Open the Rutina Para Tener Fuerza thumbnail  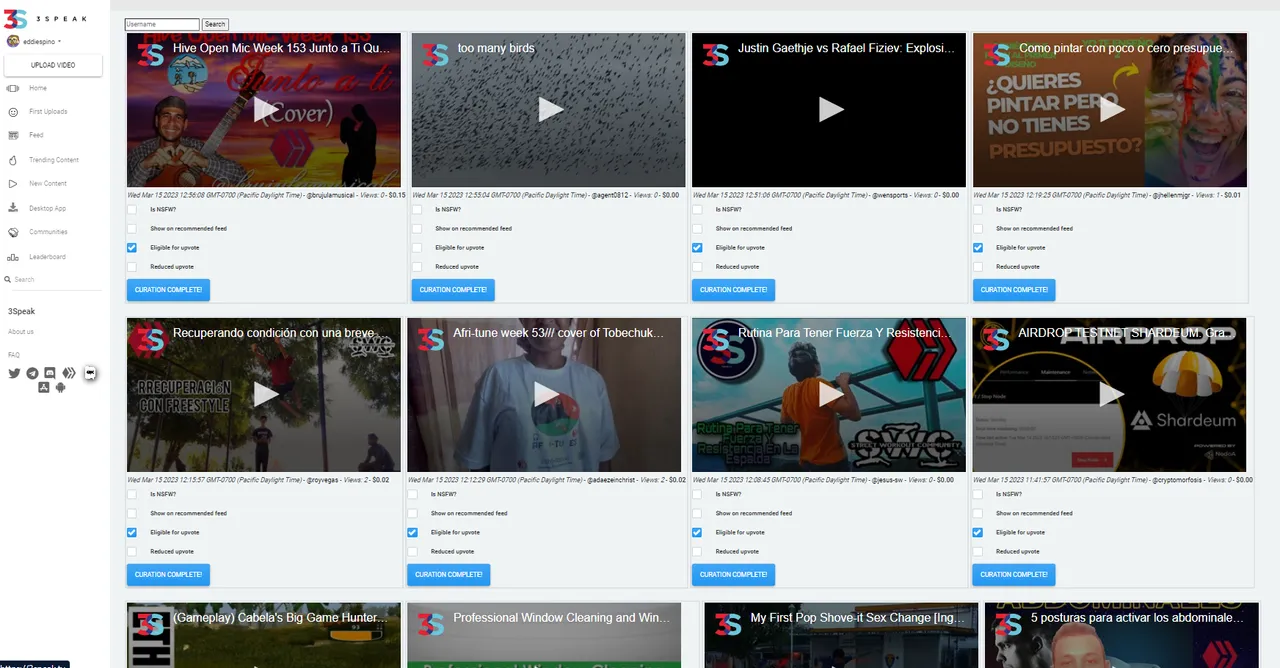click(829, 395)
